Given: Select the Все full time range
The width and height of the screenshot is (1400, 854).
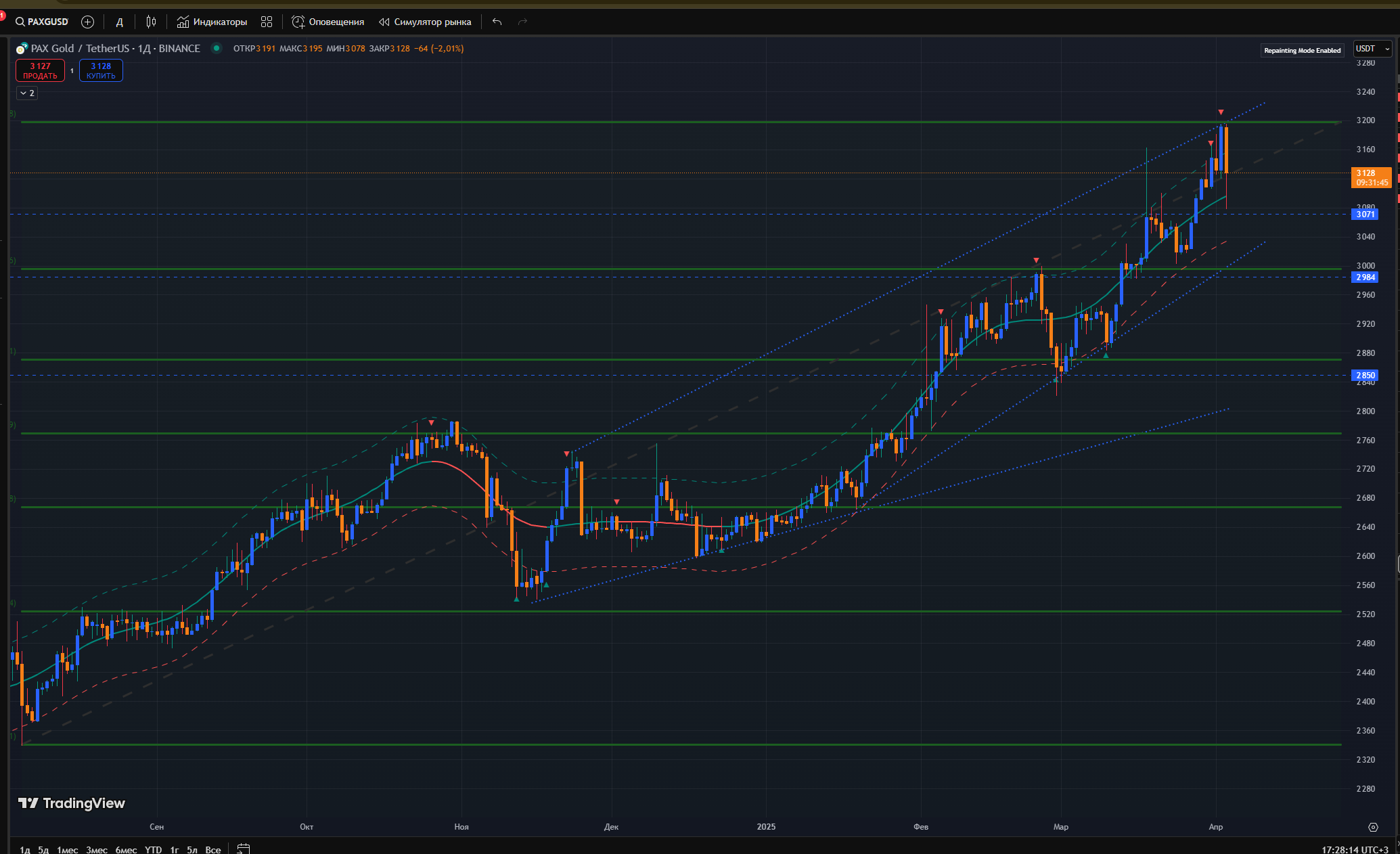Looking at the screenshot, I should click(213, 849).
